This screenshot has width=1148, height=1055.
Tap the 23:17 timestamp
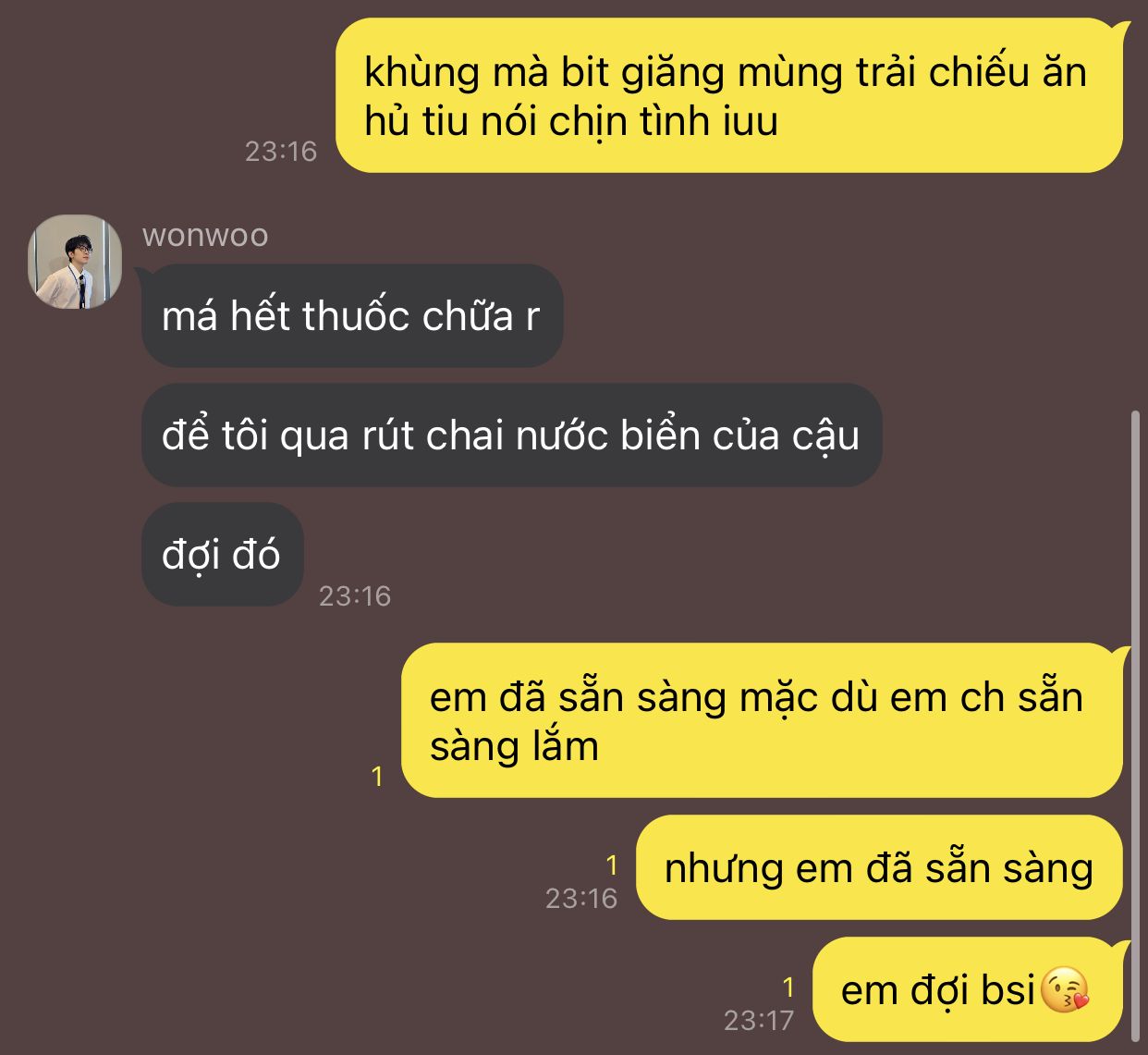(x=759, y=1020)
